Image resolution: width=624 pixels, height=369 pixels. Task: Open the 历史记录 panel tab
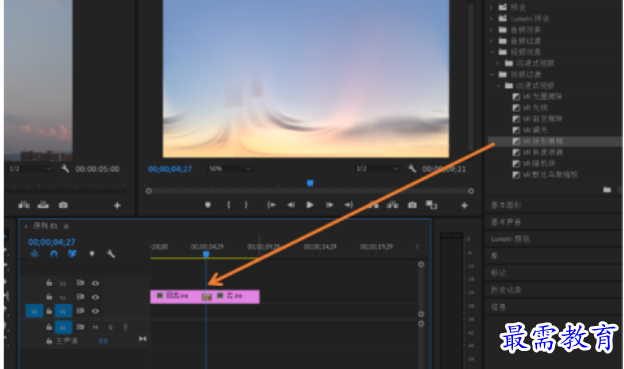coord(506,290)
